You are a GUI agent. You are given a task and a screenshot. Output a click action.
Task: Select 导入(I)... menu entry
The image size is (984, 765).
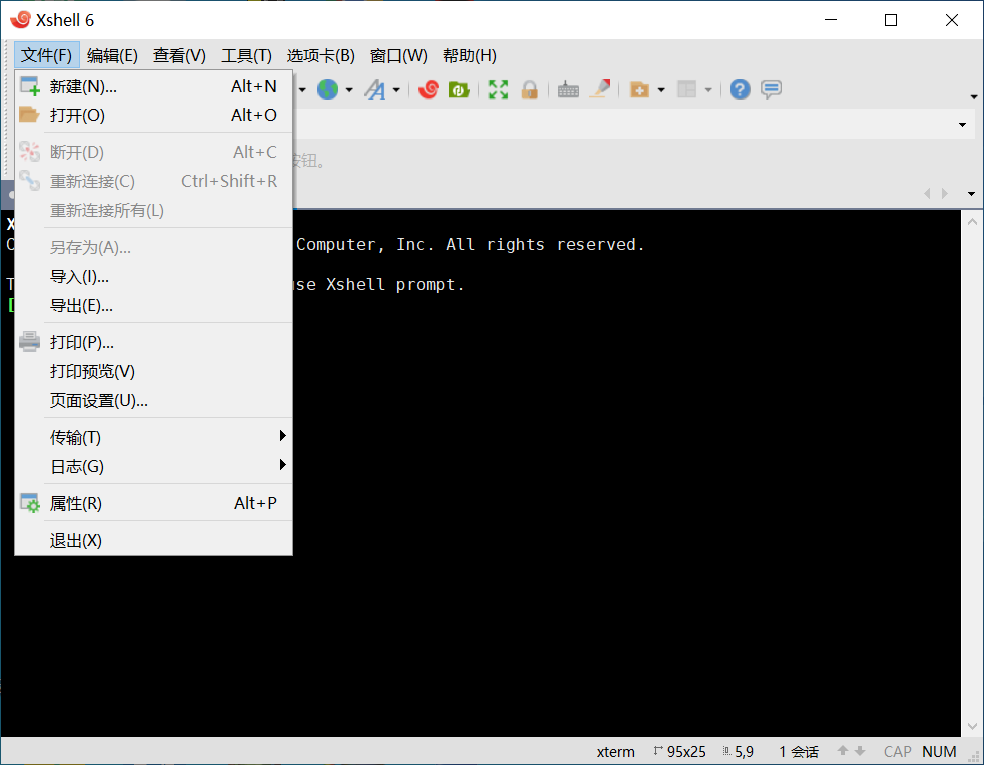coord(153,277)
